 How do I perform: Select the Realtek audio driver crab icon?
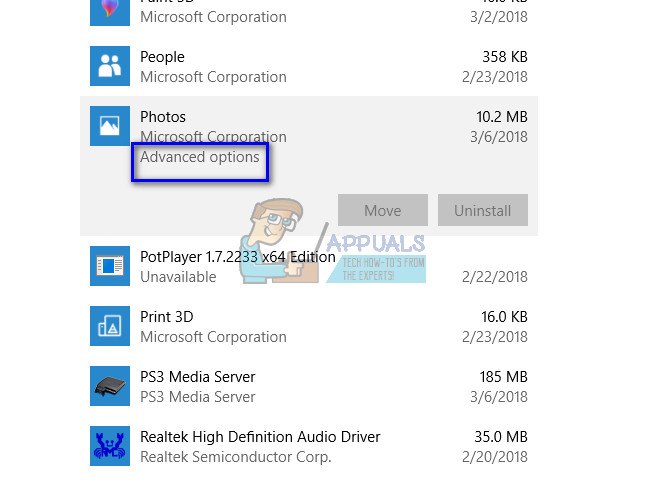[110, 446]
